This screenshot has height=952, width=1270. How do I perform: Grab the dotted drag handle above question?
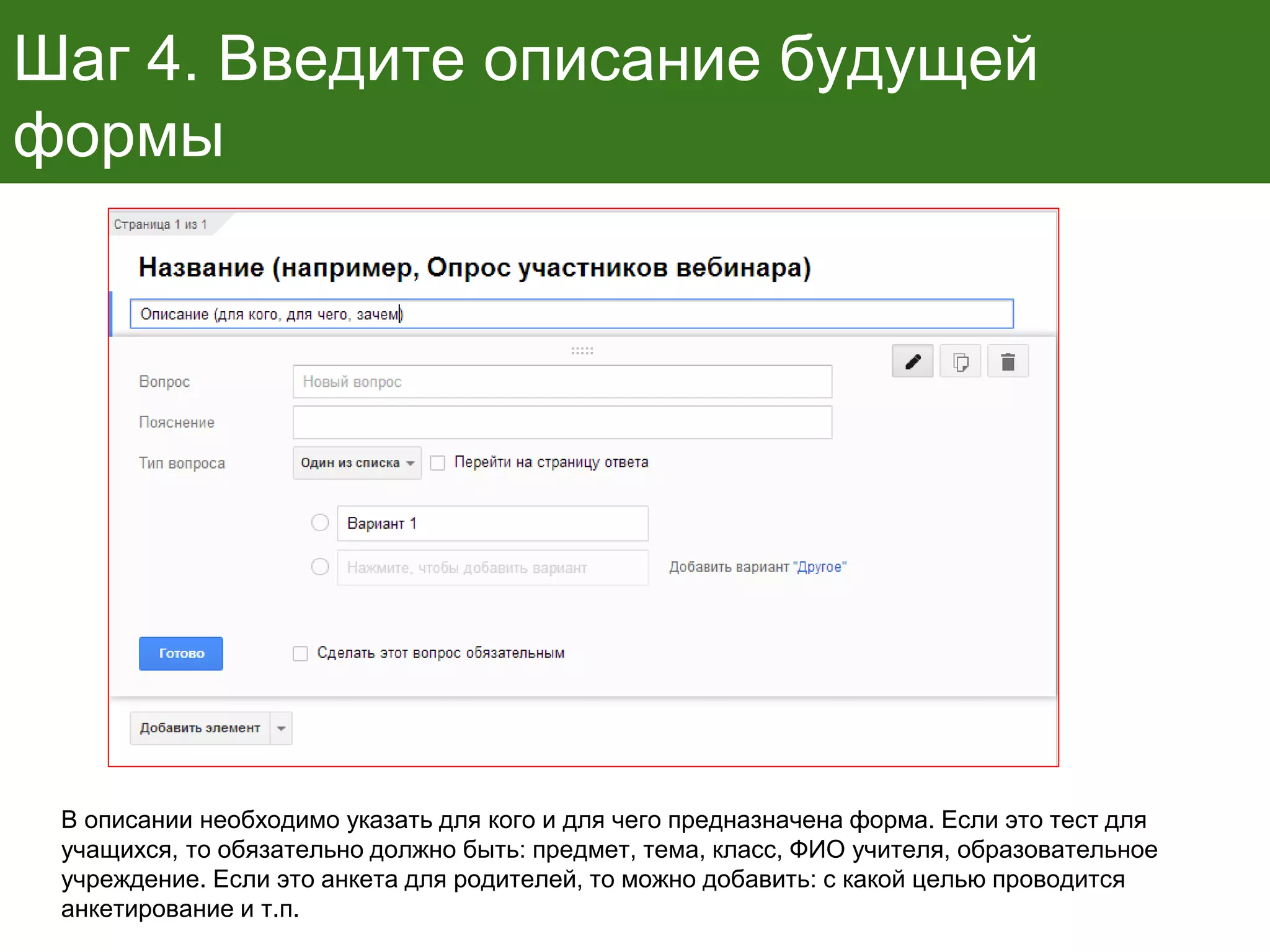582,351
